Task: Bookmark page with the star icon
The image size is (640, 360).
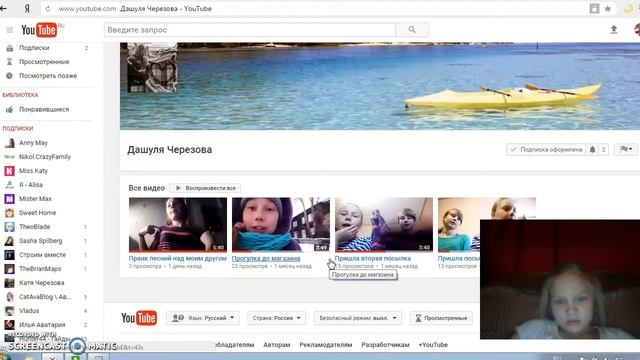Action: [x=608, y=9]
